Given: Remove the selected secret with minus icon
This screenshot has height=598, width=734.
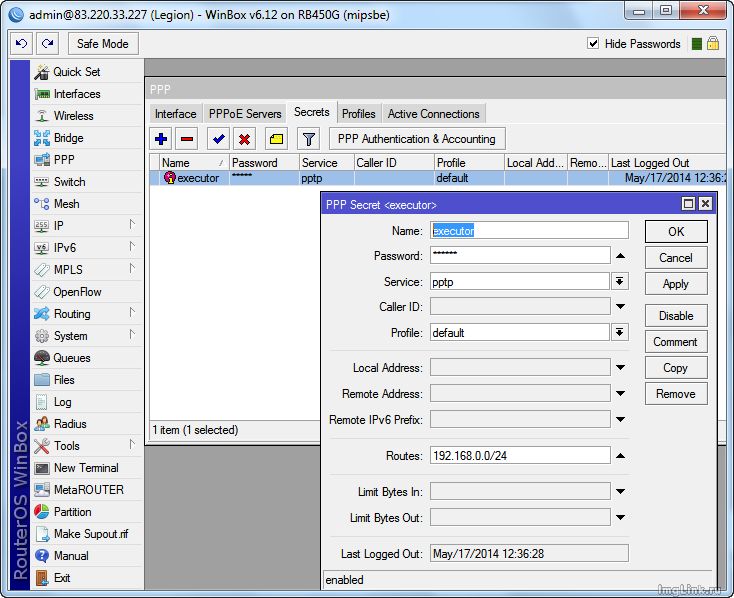Looking at the screenshot, I should [x=187, y=139].
